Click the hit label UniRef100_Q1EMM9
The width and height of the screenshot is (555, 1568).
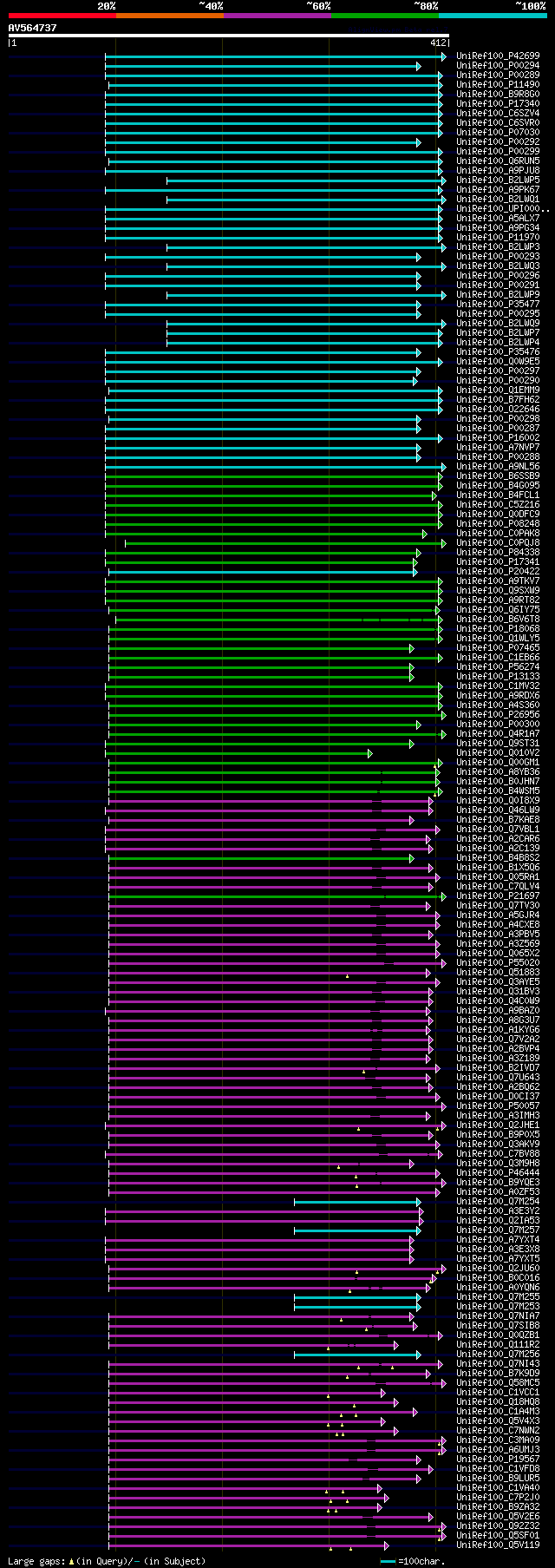(498, 390)
